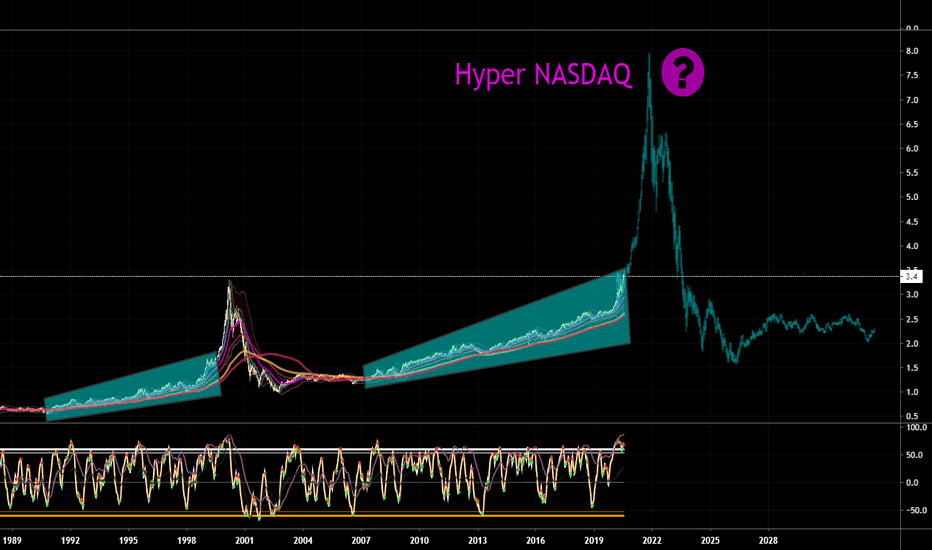Click the 1989 year label
The height and width of the screenshot is (550, 932).
(12, 540)
